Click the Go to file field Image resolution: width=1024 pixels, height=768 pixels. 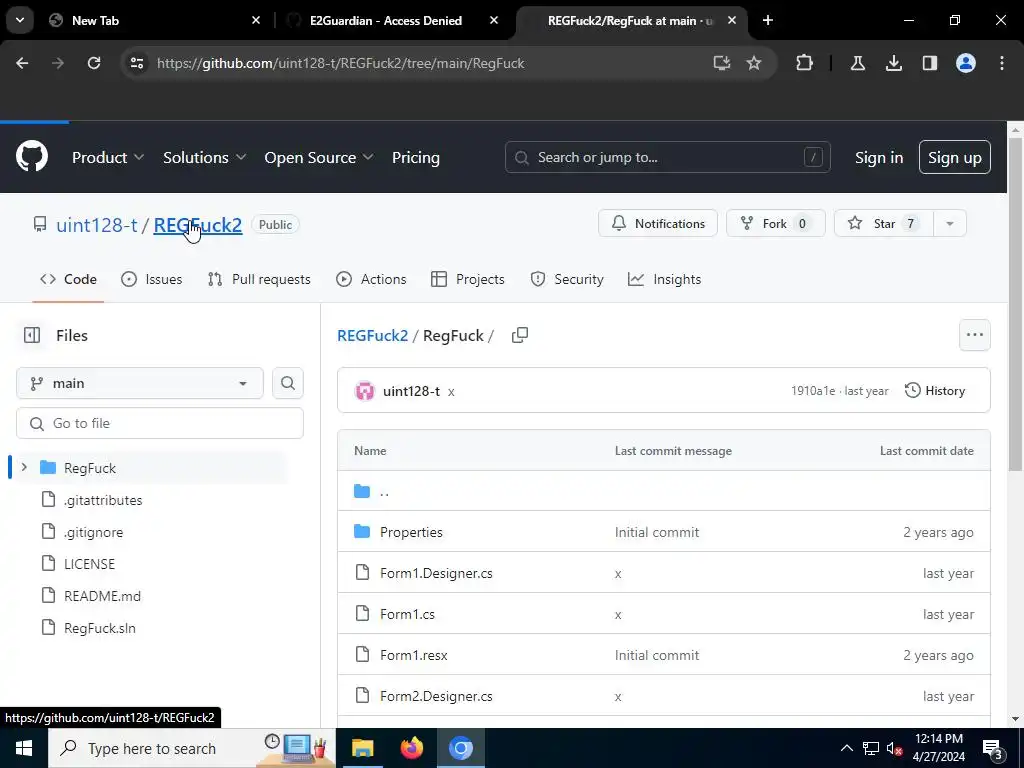160,423
